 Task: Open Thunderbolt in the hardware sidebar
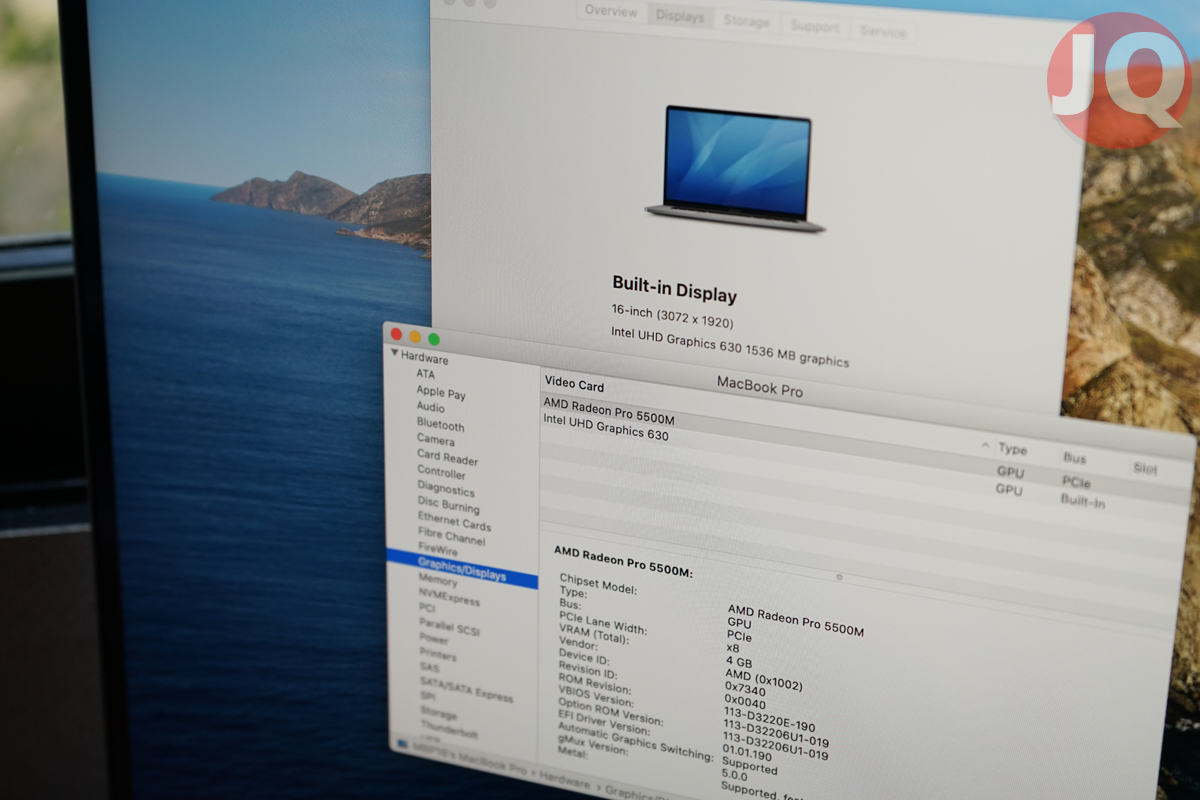point(450,731)
